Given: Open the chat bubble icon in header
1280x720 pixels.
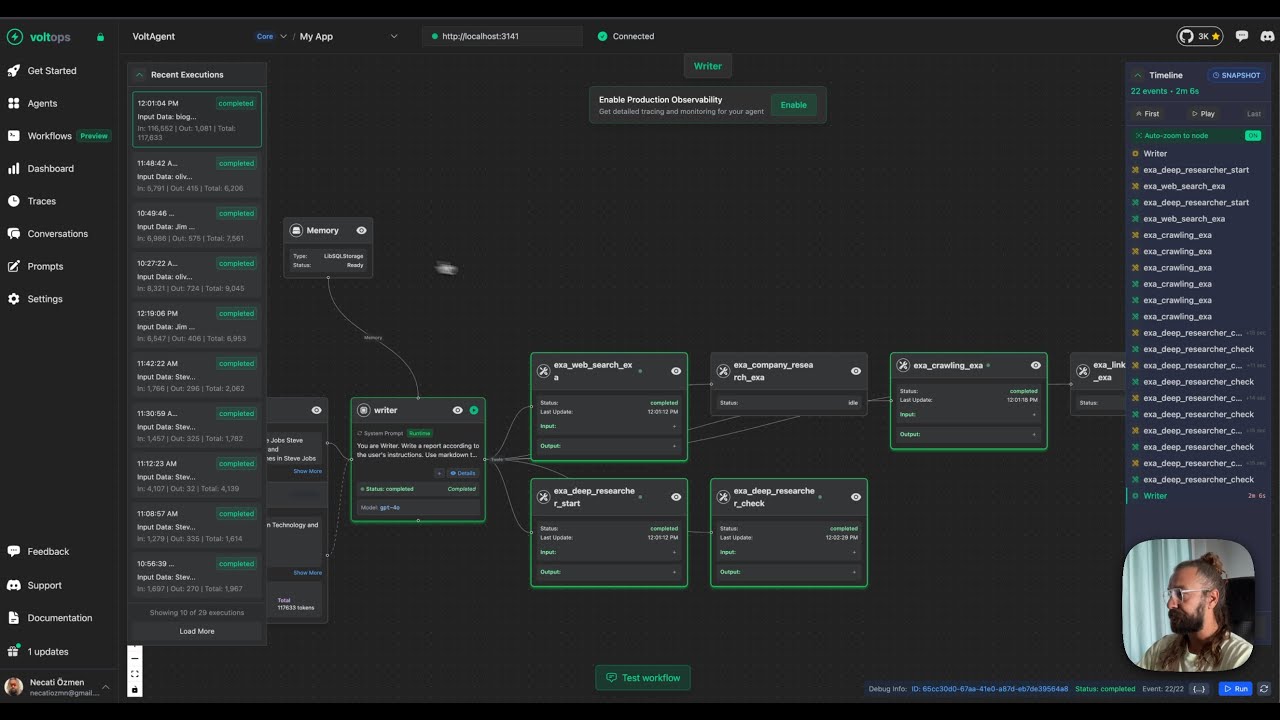Looking at the screenshot, I should click(1242, 36).
